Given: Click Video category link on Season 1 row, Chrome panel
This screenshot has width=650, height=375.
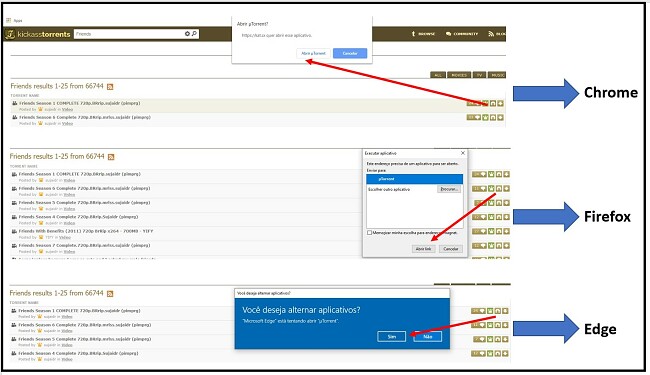Looking at the screenshot, I should pos(67,109).
